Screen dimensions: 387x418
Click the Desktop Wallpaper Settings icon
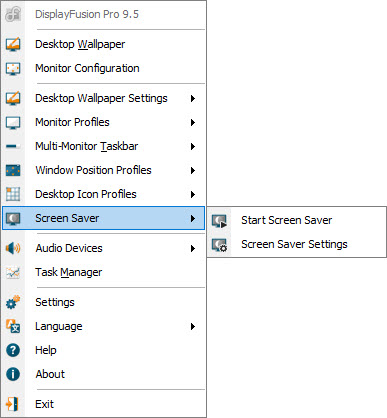(x=13, y=98)
